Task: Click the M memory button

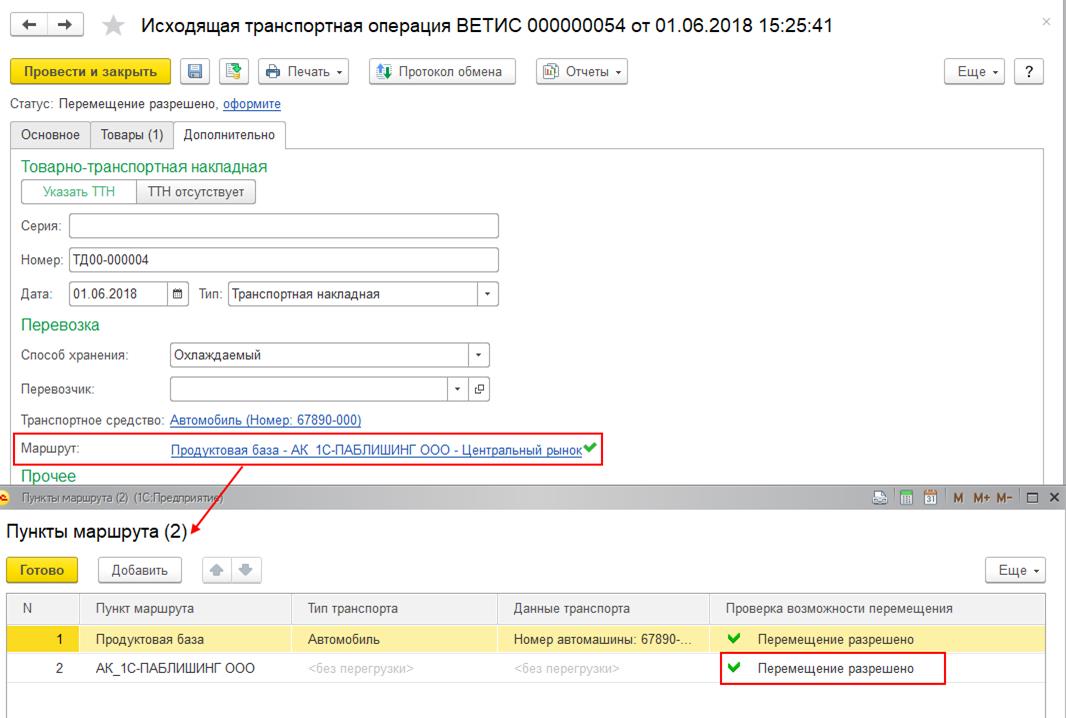Action: click(x=958, y=498)
